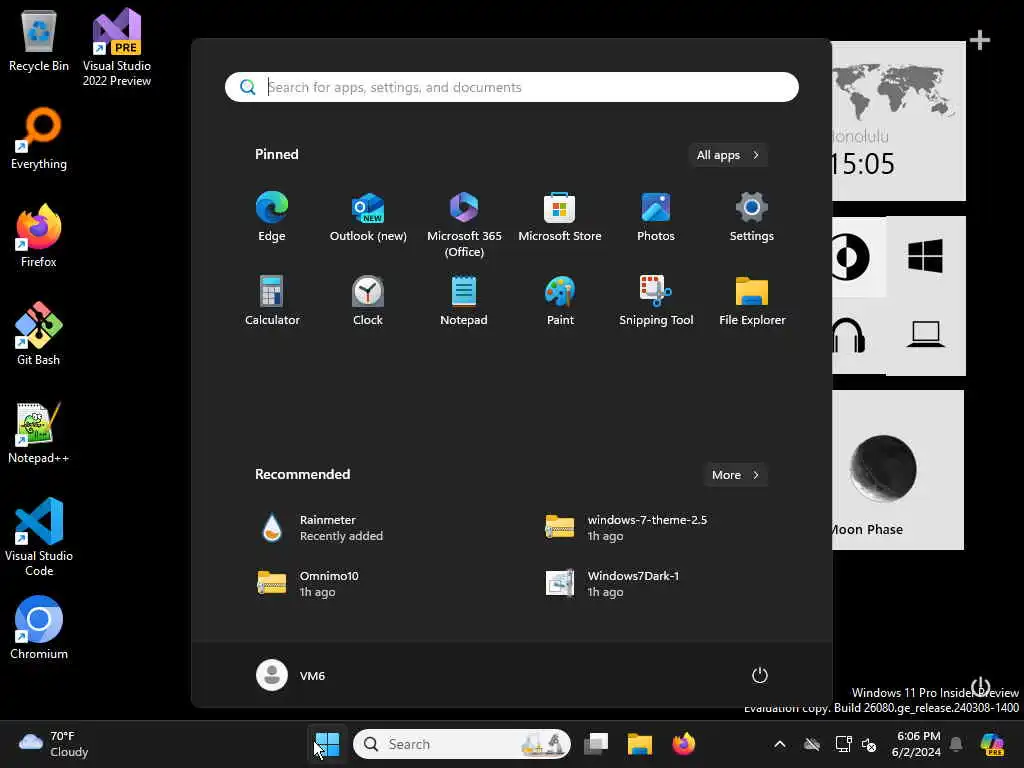Image resolution: width=1024 pixels, height=768 pixels.
Task: Open the notification bell icon
Action: coord(956,744)
